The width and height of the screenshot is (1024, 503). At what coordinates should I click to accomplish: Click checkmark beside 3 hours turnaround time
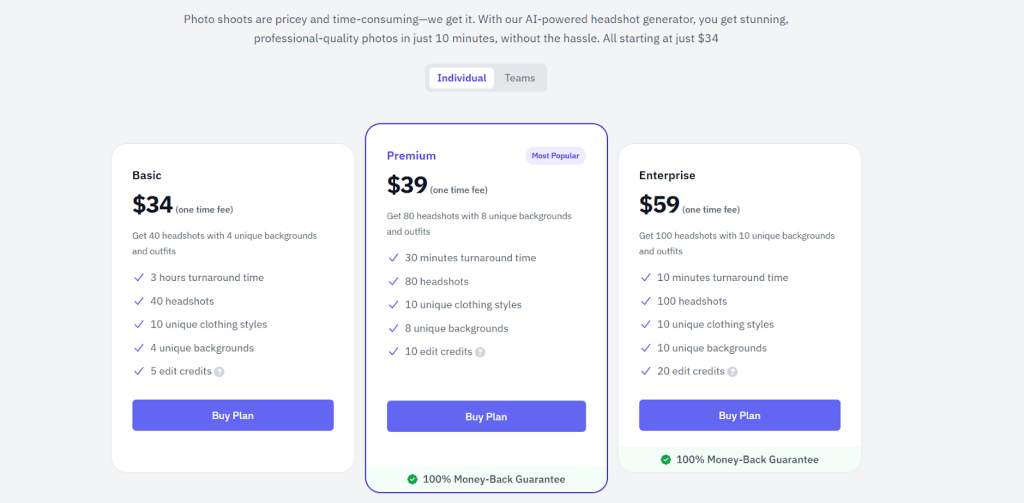(x=138, y=278)
